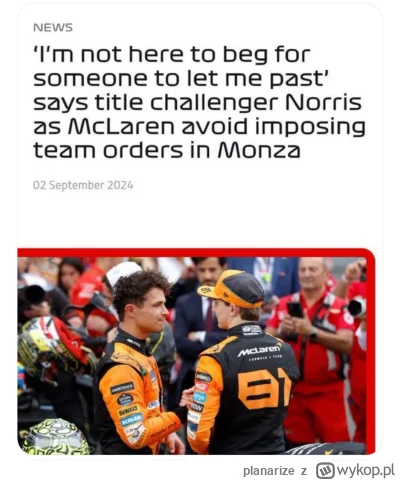Click the McLaren logo on driver's back
Screen dimensions: 400x480
[x=259, y=350]
